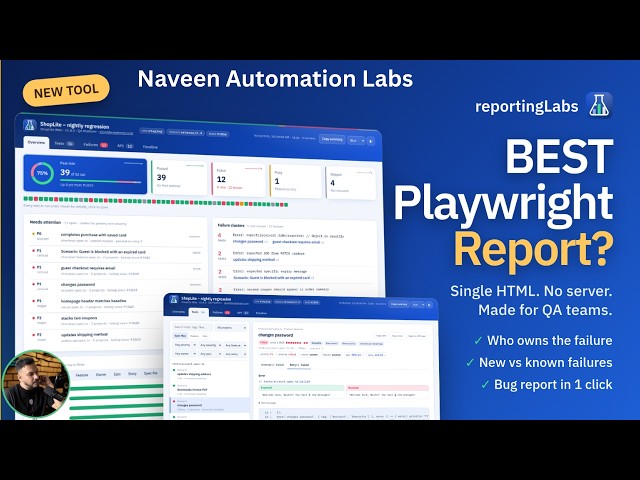Open the Any feature filter dropdown
This screenshot has height=480, width=640.
pos(236,345)
